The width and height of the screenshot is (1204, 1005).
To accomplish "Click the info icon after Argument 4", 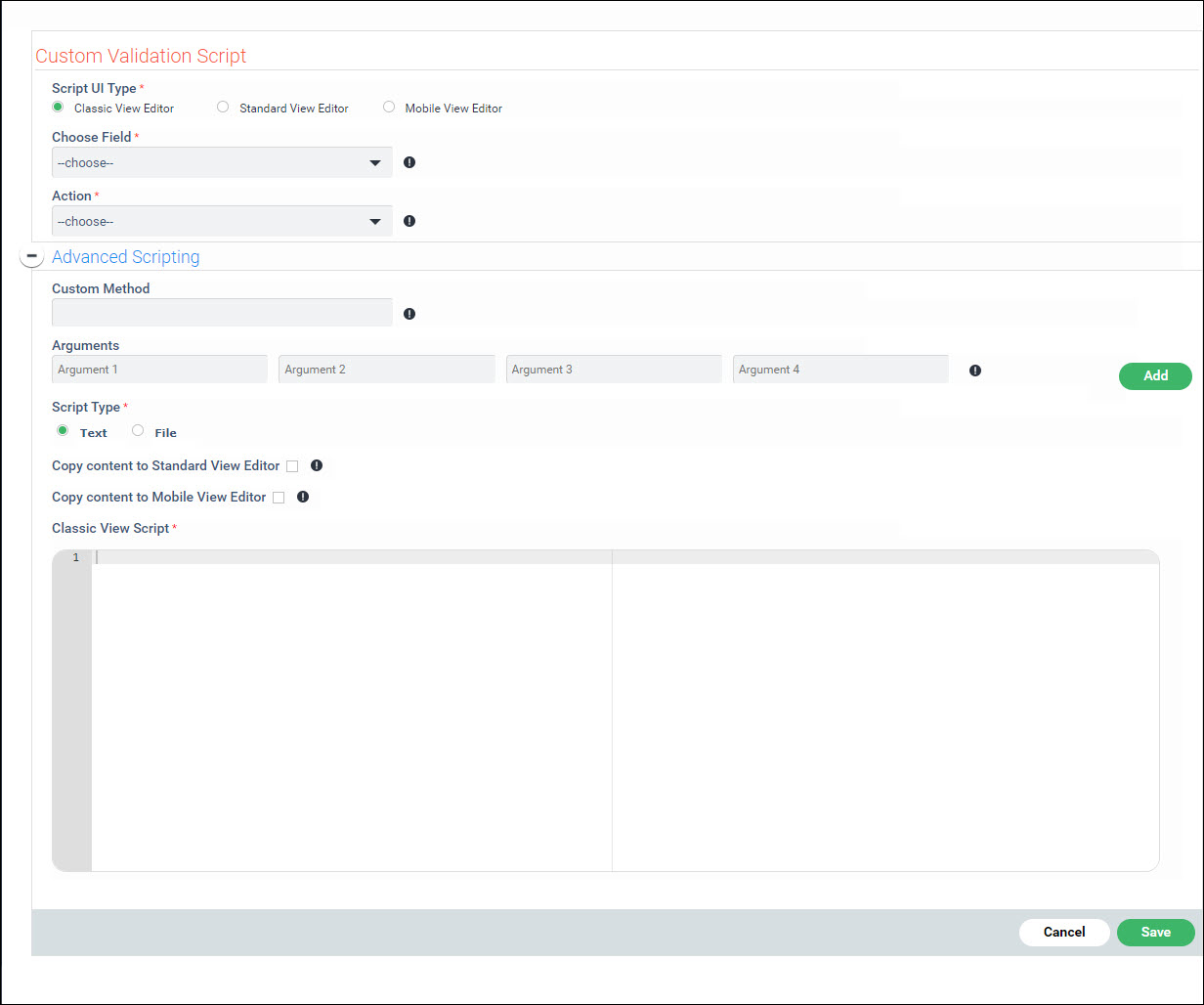I will (x=974, y=371).
